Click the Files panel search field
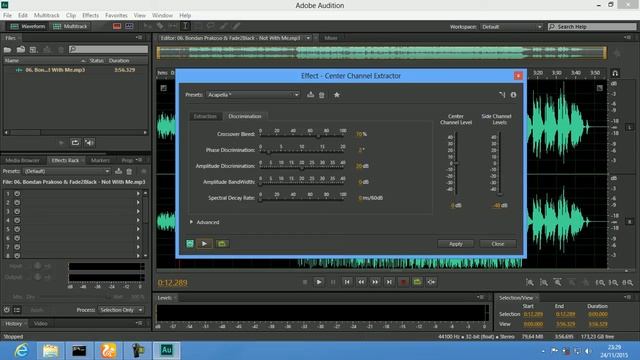The height and width of the screenshot is (360, 640). (x=108, y=49)
